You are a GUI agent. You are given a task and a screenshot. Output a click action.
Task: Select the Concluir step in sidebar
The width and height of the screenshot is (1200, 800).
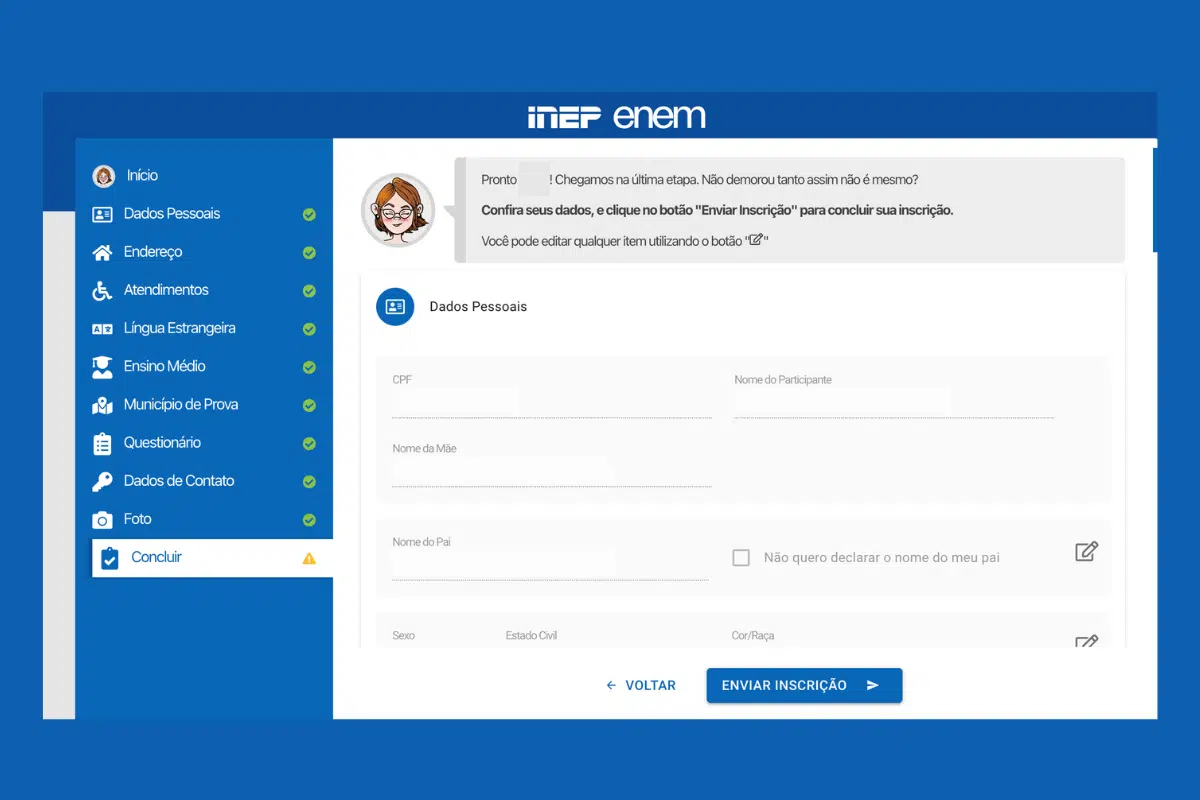[157, 557]
